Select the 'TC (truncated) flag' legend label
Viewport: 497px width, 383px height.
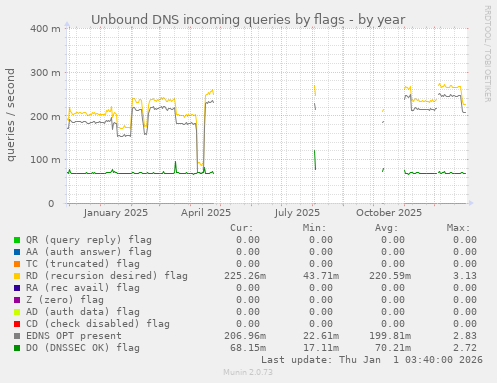(x=83, y=264)
